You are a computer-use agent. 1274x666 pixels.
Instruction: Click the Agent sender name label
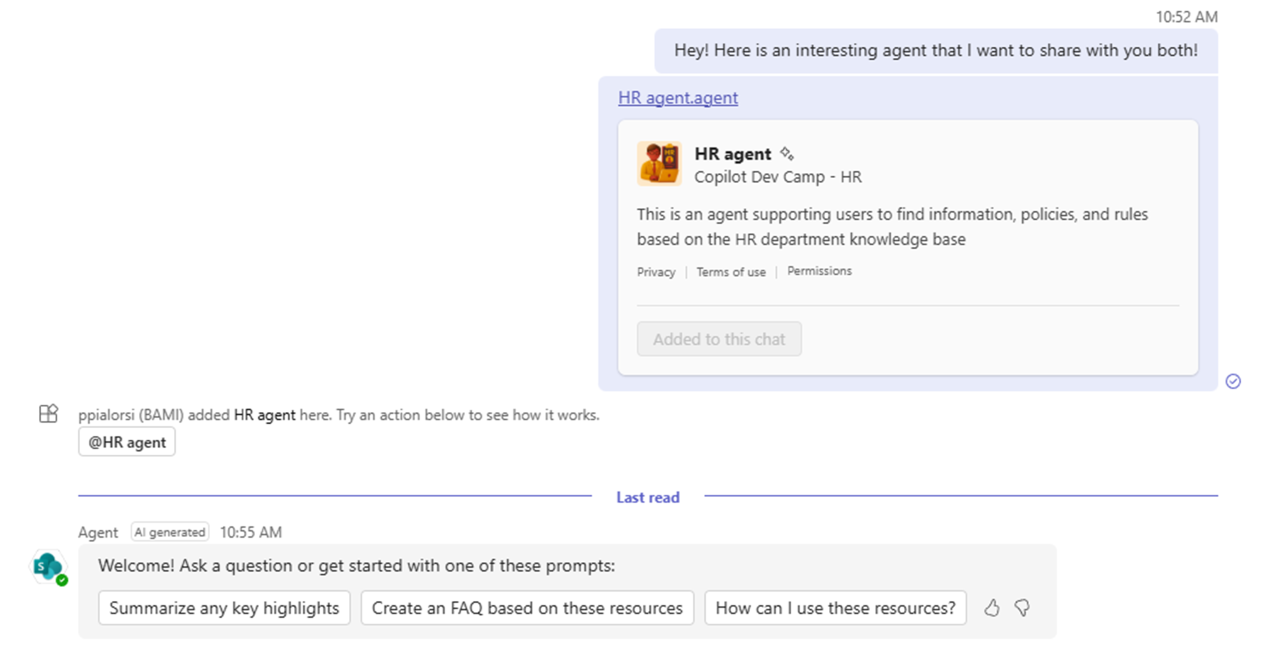[x=98, y=532]
